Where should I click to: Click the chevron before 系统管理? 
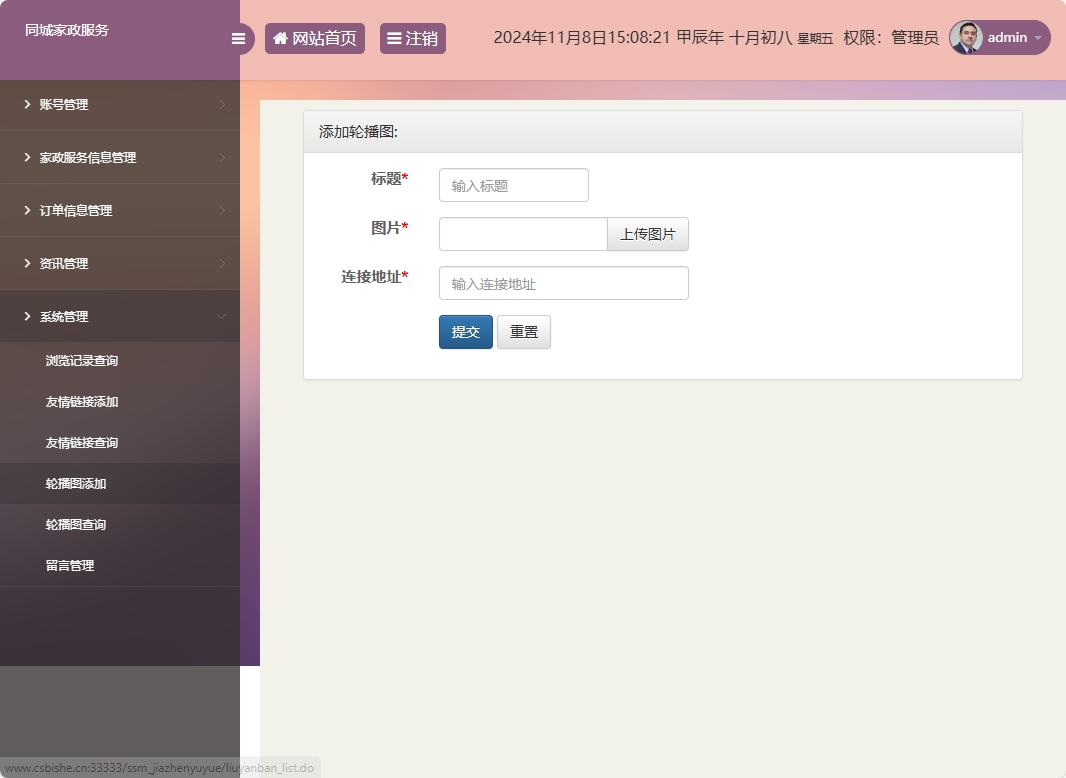click(x=27, y=316)
